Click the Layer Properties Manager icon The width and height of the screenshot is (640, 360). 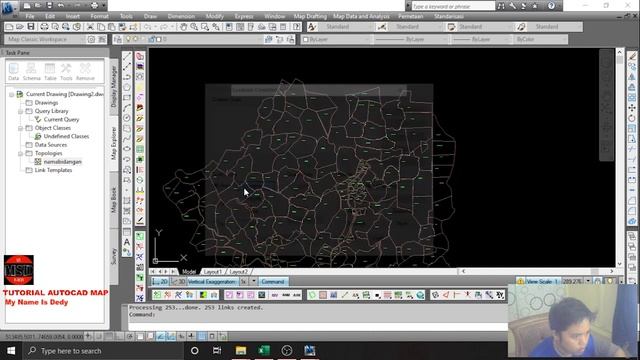click(118, 39)
